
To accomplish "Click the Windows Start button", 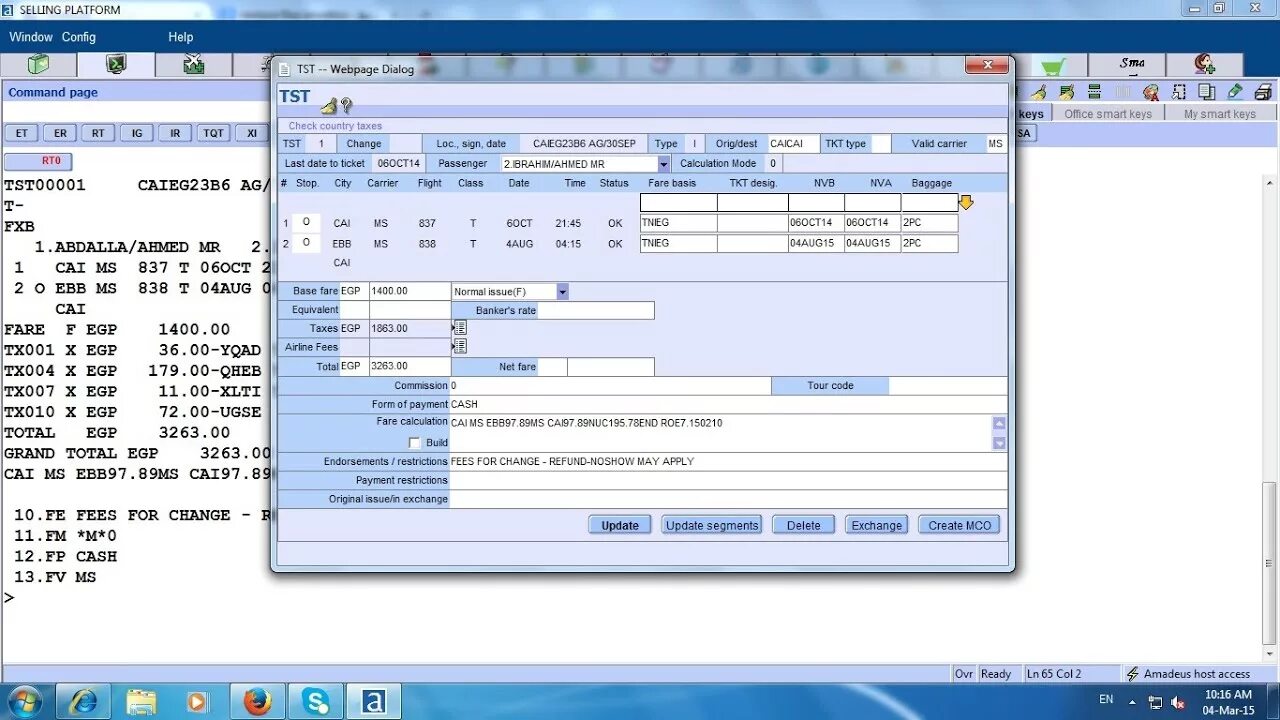I will [23, 701].
